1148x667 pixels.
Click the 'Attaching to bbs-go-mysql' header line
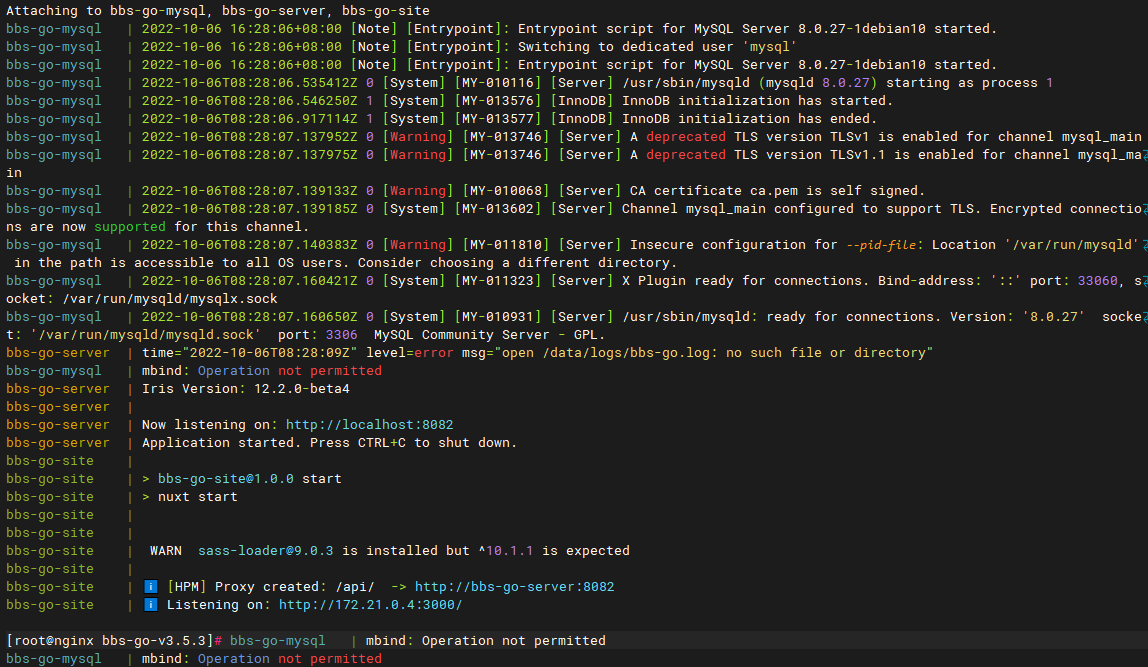point(218,10)
